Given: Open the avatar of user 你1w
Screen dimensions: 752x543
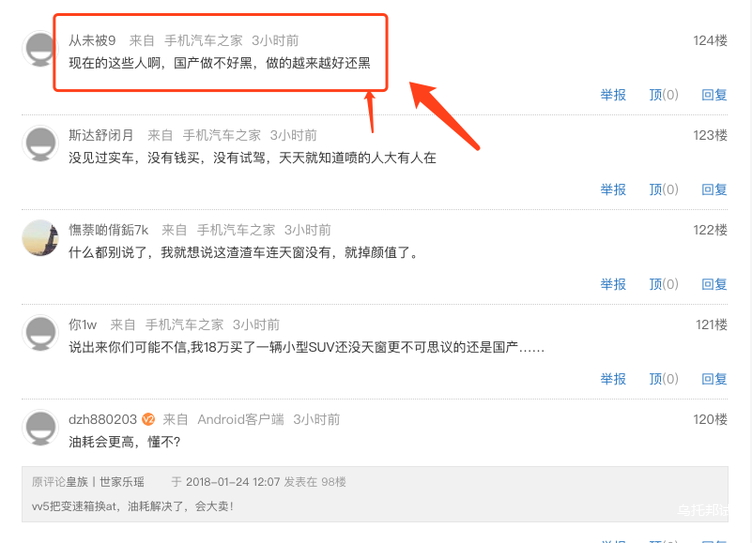Looking at the screenshot, I should coord(40,332).
